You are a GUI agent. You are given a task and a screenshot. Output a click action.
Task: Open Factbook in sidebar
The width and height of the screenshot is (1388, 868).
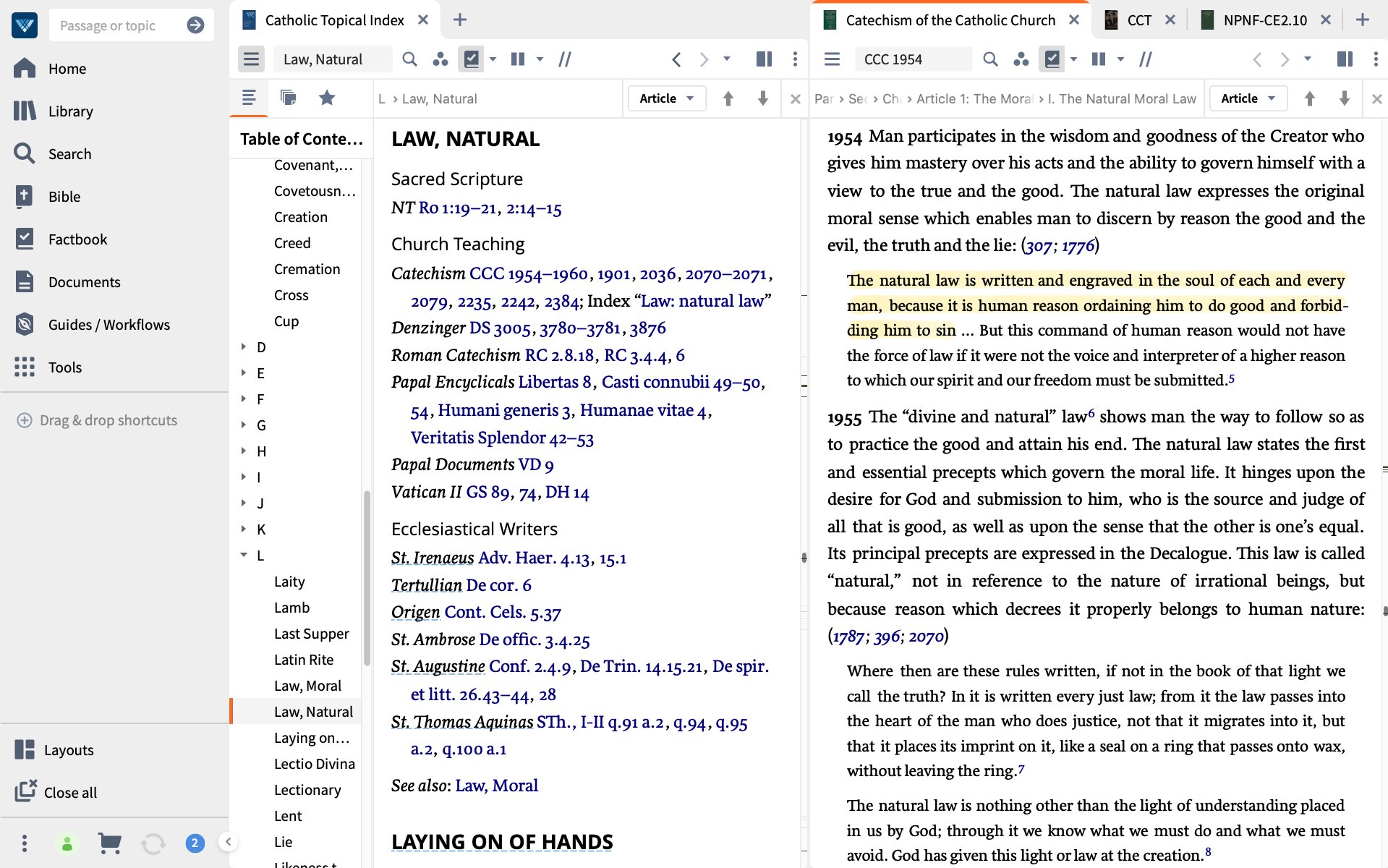77,239
